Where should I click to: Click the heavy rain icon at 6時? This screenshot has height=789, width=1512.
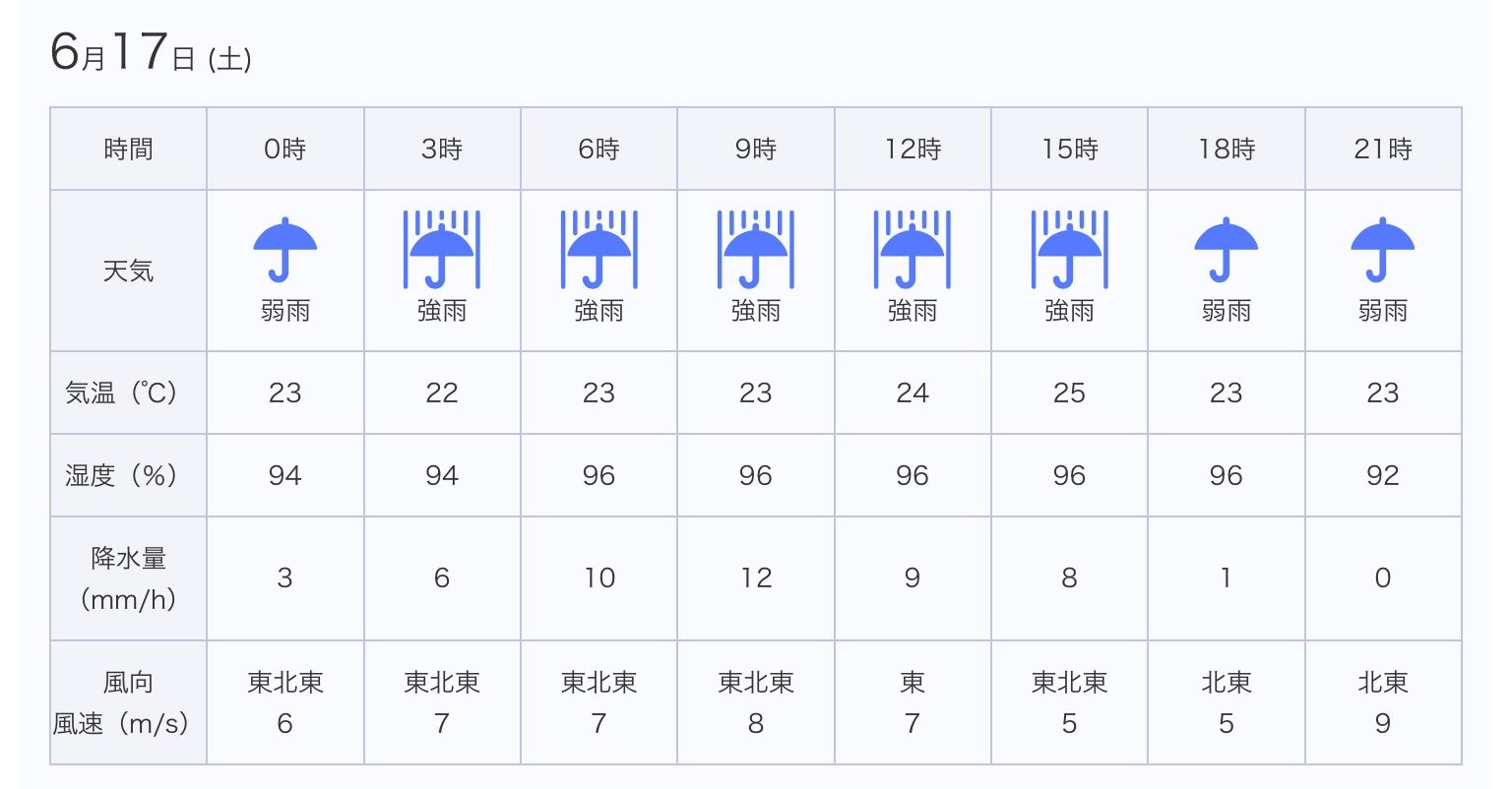(x=598, y=249)
